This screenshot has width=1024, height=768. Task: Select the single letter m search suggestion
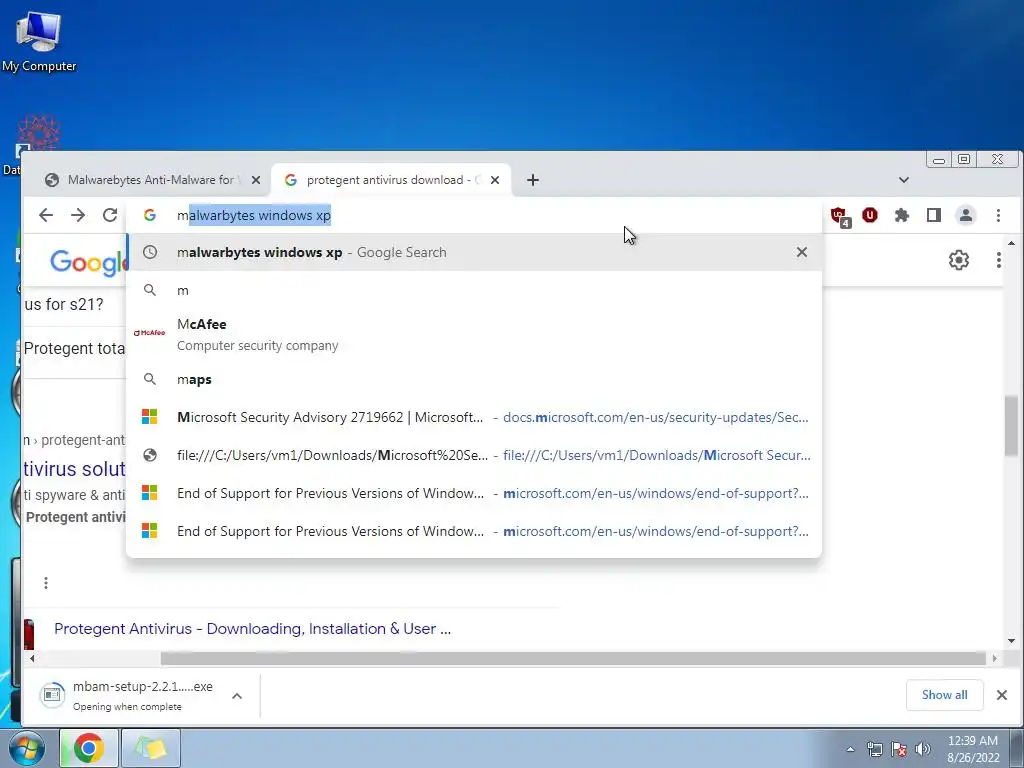[x=474, y=290]
